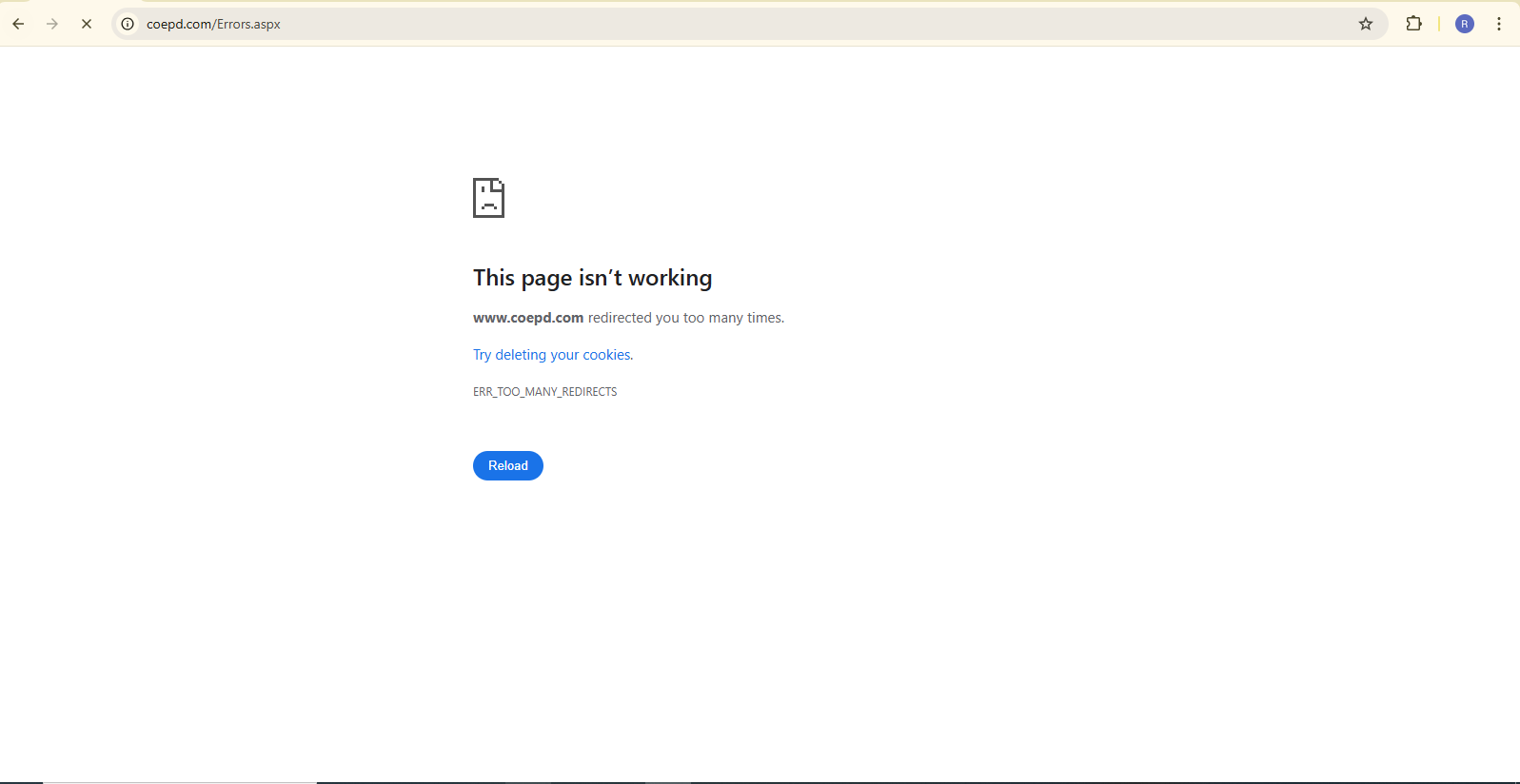Image resolution: width=1520 pixels, height=784 pixels.
Task: Stop loading the page with X button
Action: coord(87,24)
